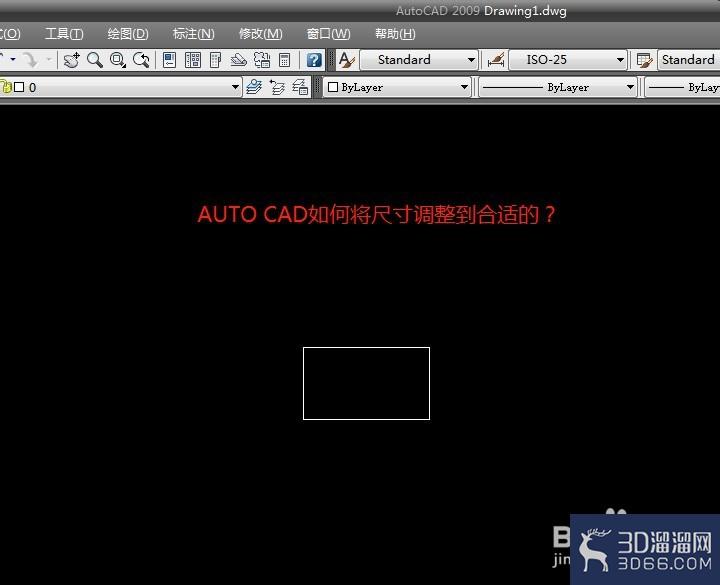
Task: Click the layer 0 color box
Action: click(x=19, y=87)
